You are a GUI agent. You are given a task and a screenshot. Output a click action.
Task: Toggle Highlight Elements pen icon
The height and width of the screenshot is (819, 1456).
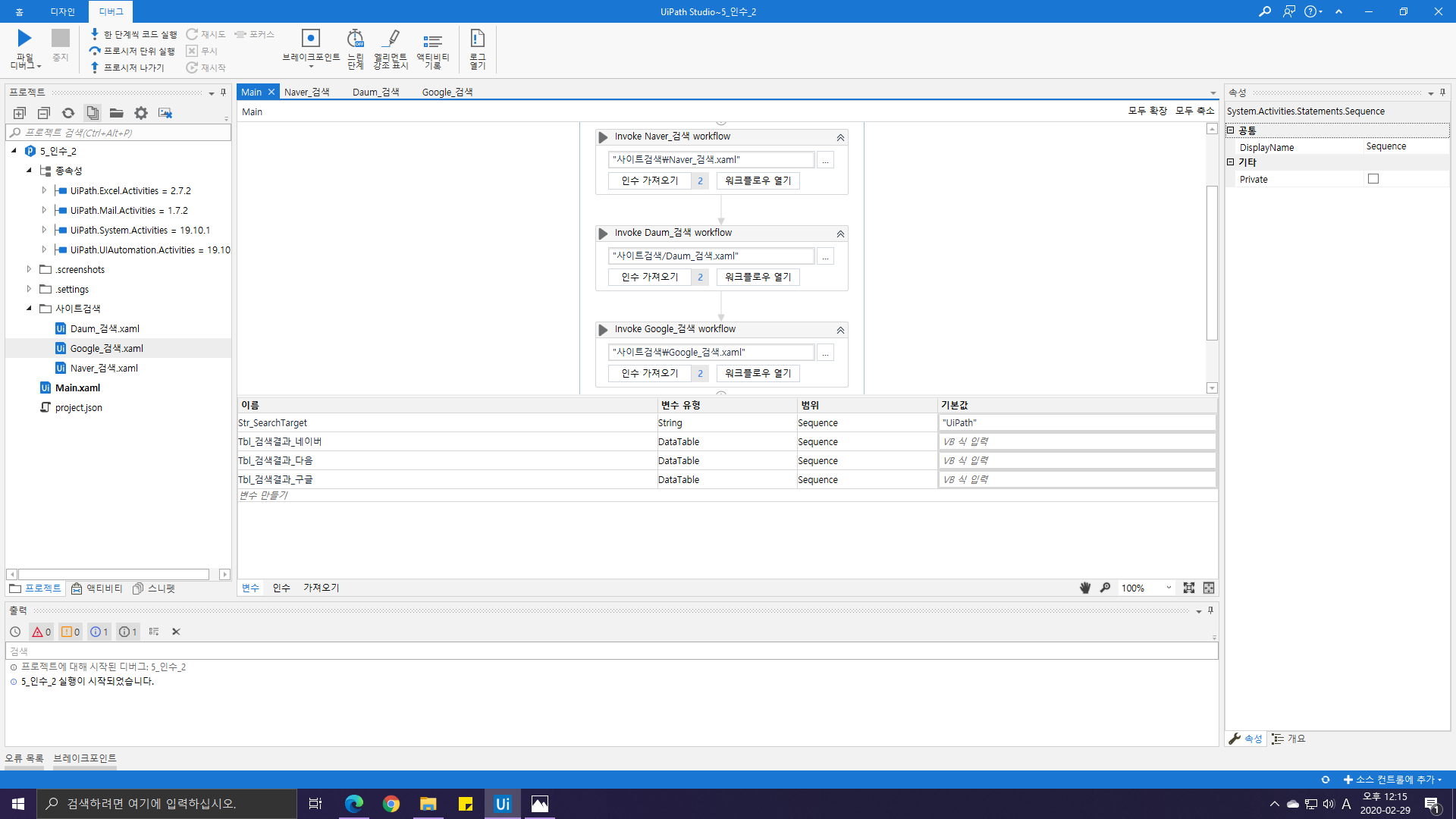pos(391,39)
